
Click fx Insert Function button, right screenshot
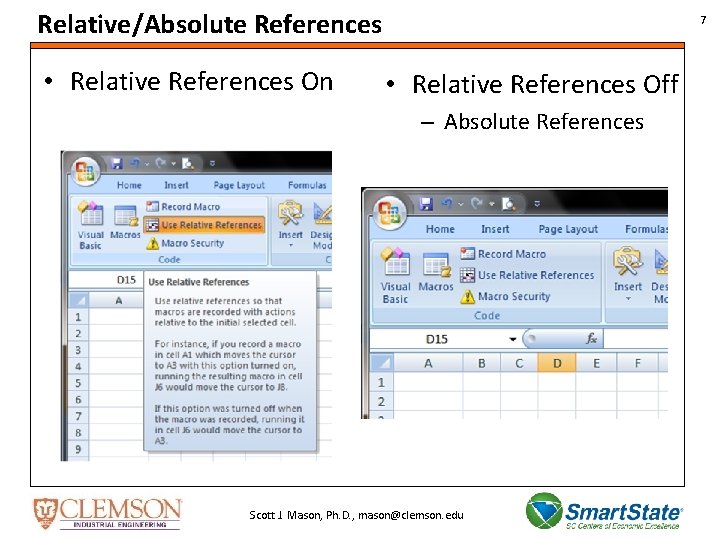coord(591,339)
